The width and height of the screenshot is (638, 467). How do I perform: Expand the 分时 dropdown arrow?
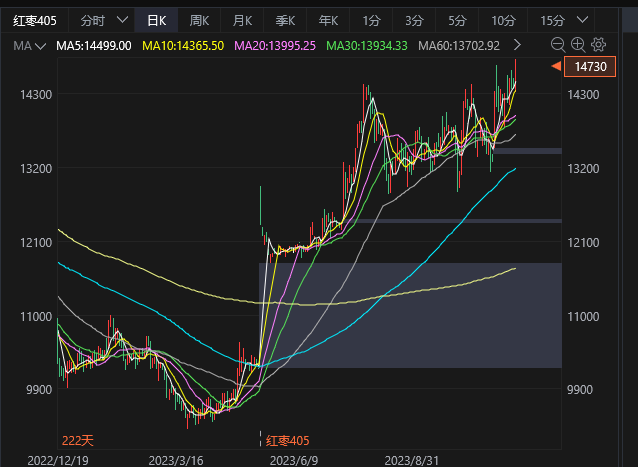click(122, 20)
